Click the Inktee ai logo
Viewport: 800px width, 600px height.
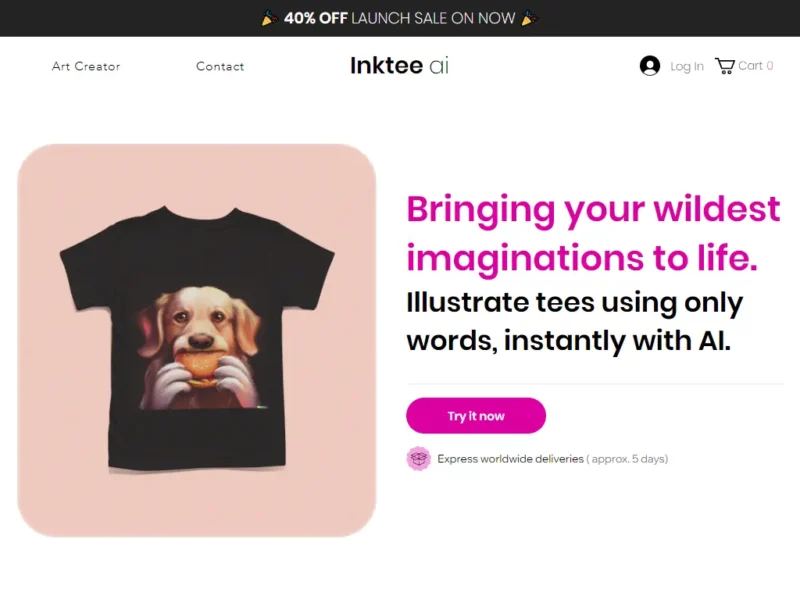pyautogui.click(x=399, y=65)
